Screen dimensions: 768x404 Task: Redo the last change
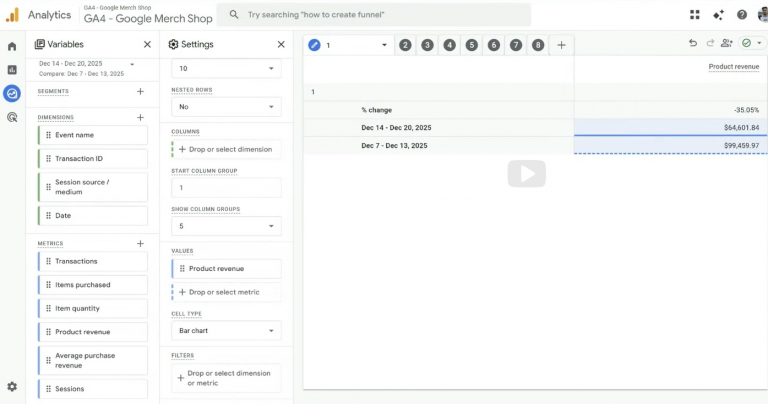[710, 43]
